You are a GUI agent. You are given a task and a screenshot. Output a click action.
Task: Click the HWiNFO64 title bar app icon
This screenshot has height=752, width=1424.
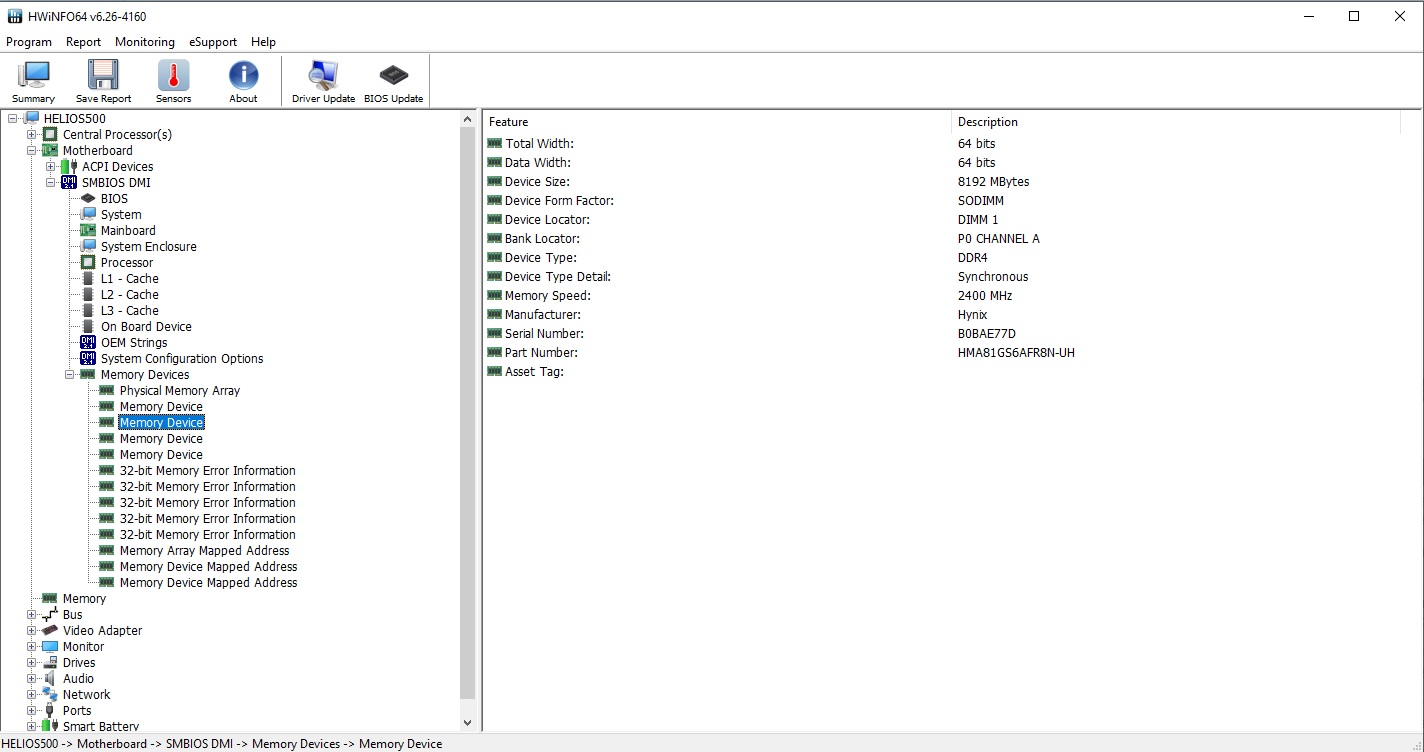pos(14,16)
